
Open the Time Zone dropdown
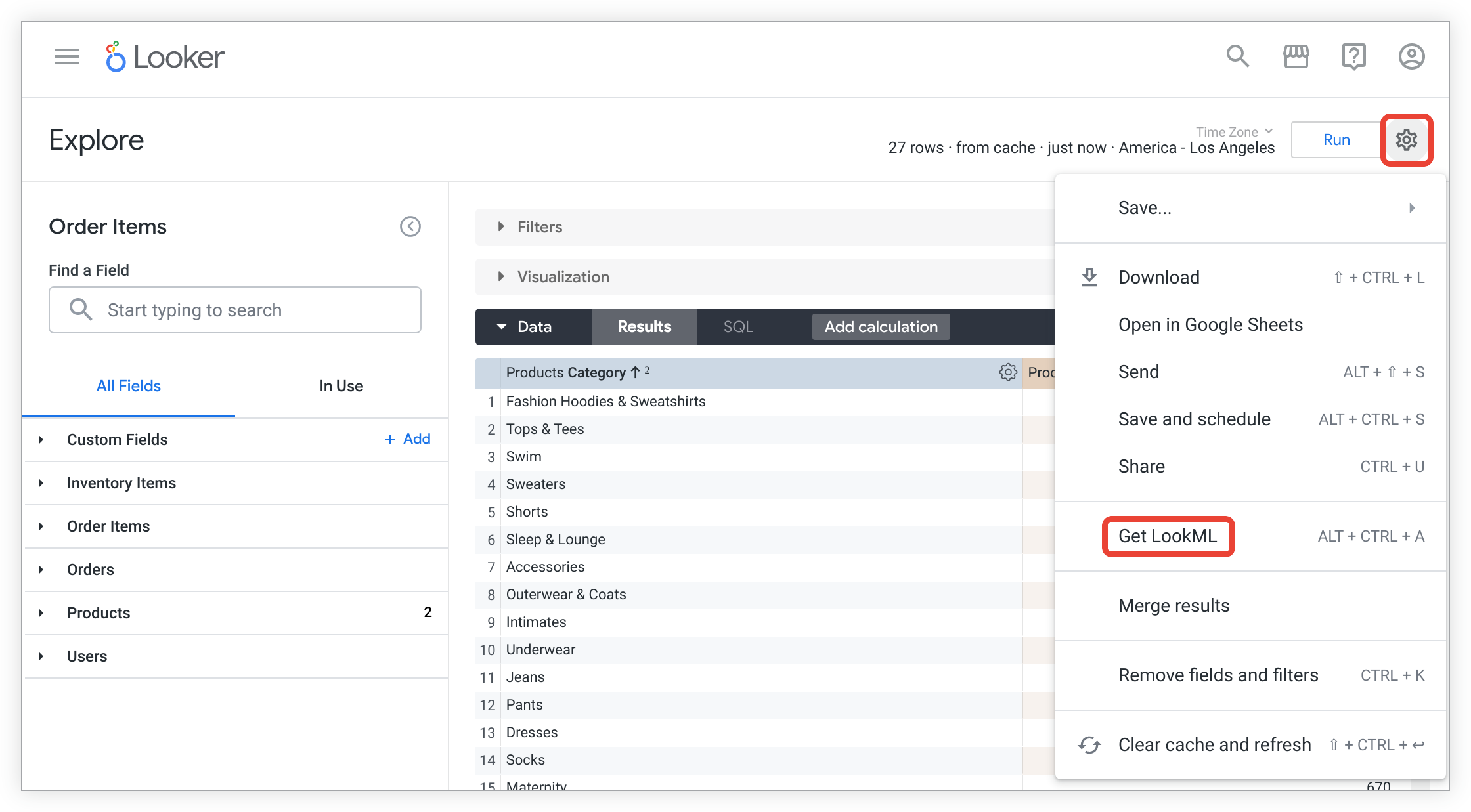(1234, 131)
